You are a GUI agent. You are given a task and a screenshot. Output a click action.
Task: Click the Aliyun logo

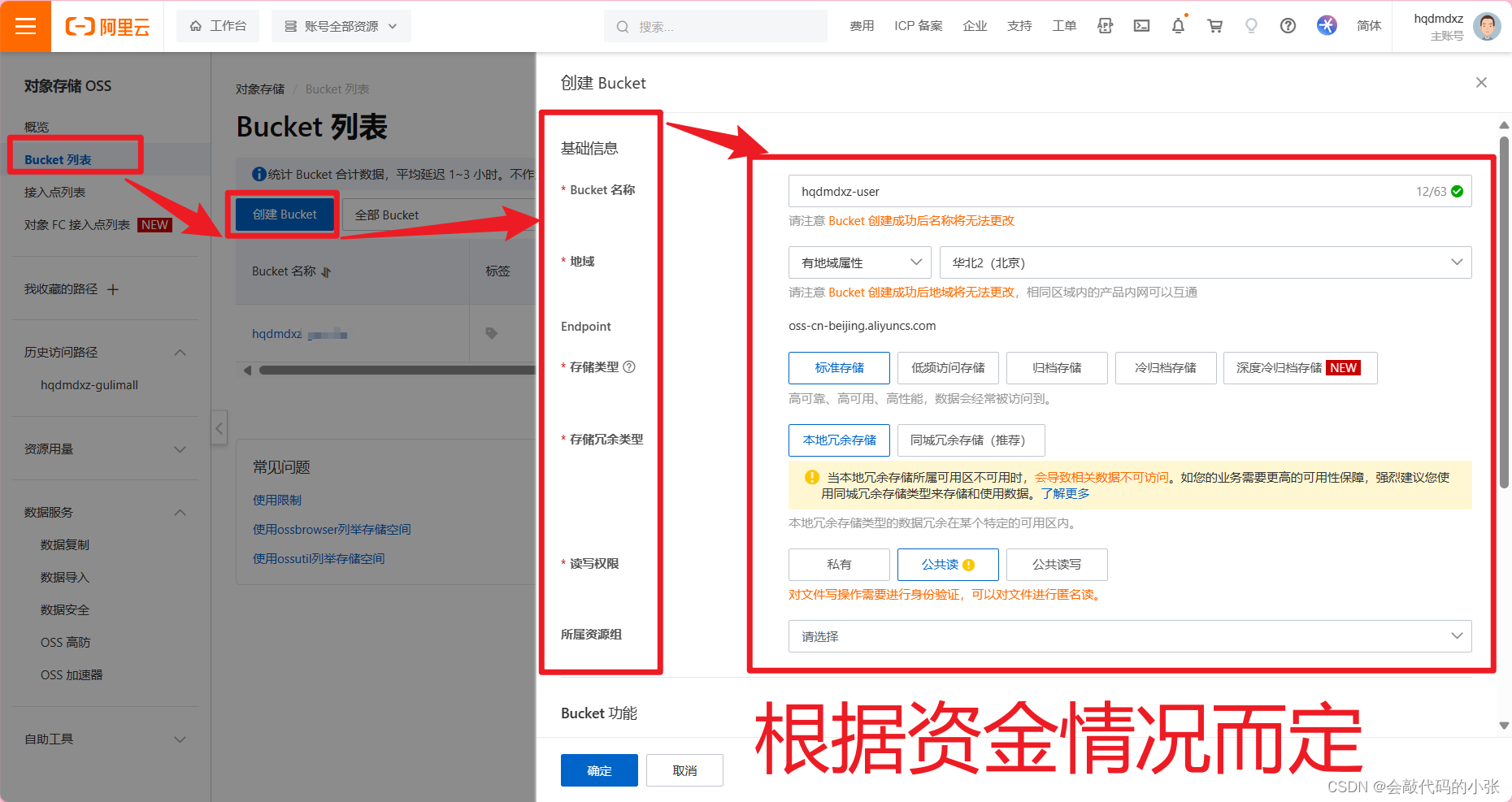[x=107, y=27]
